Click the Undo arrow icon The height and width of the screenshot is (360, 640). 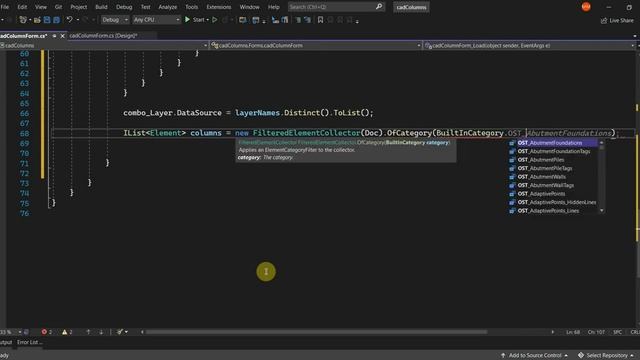pos(69,20)
